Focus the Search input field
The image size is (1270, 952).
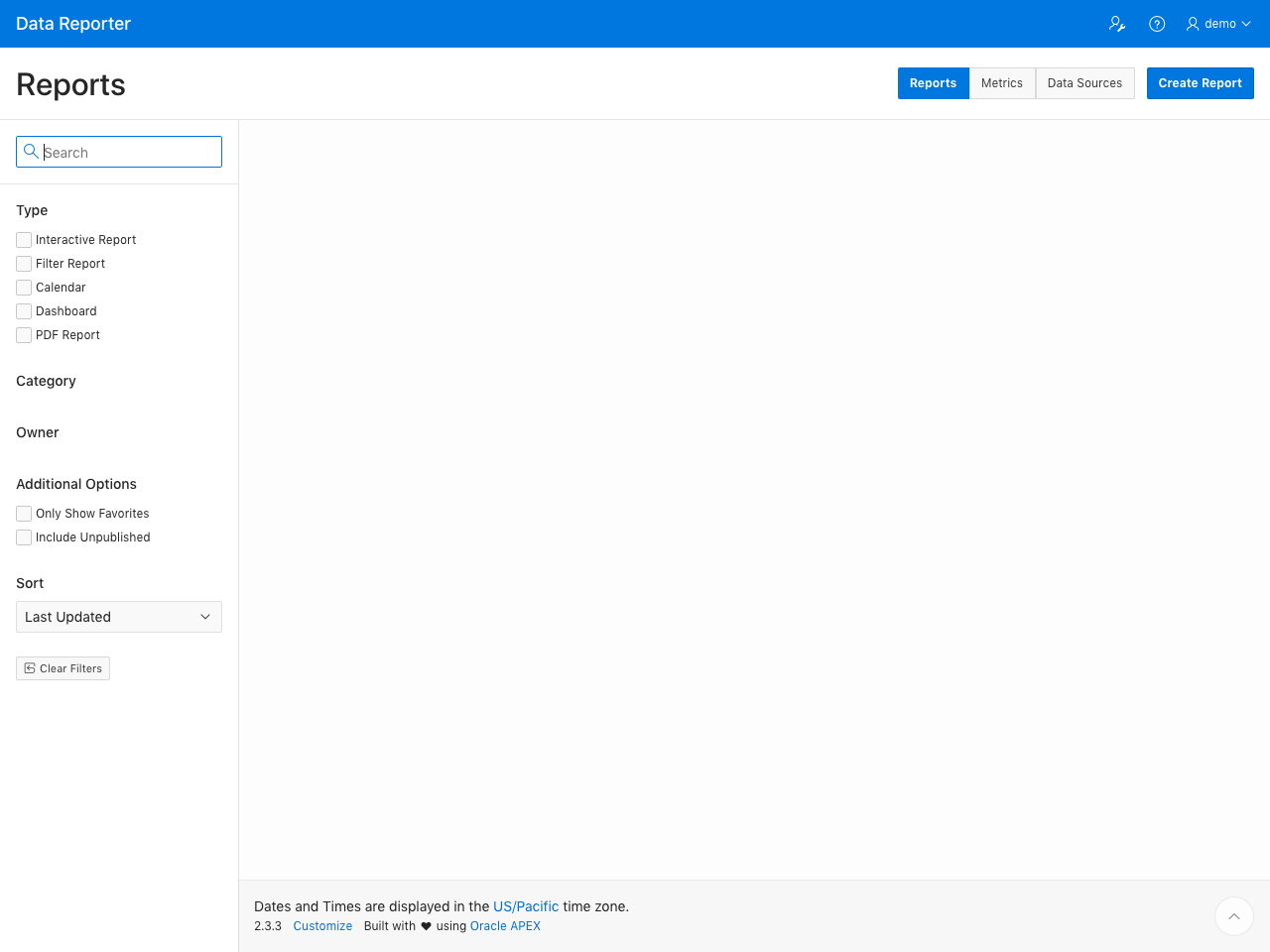pyautogui.click(x=129, y=153)
